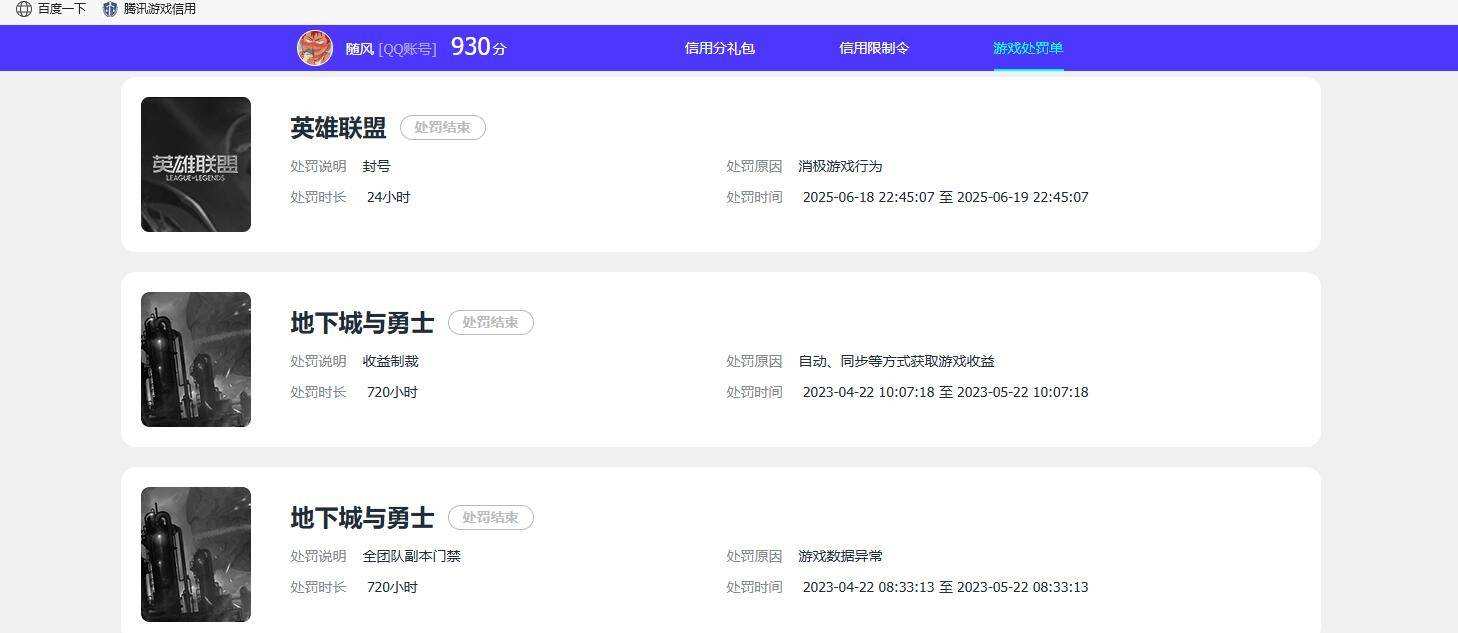Click the [QQ账号] label

click(x=407, y=49)
